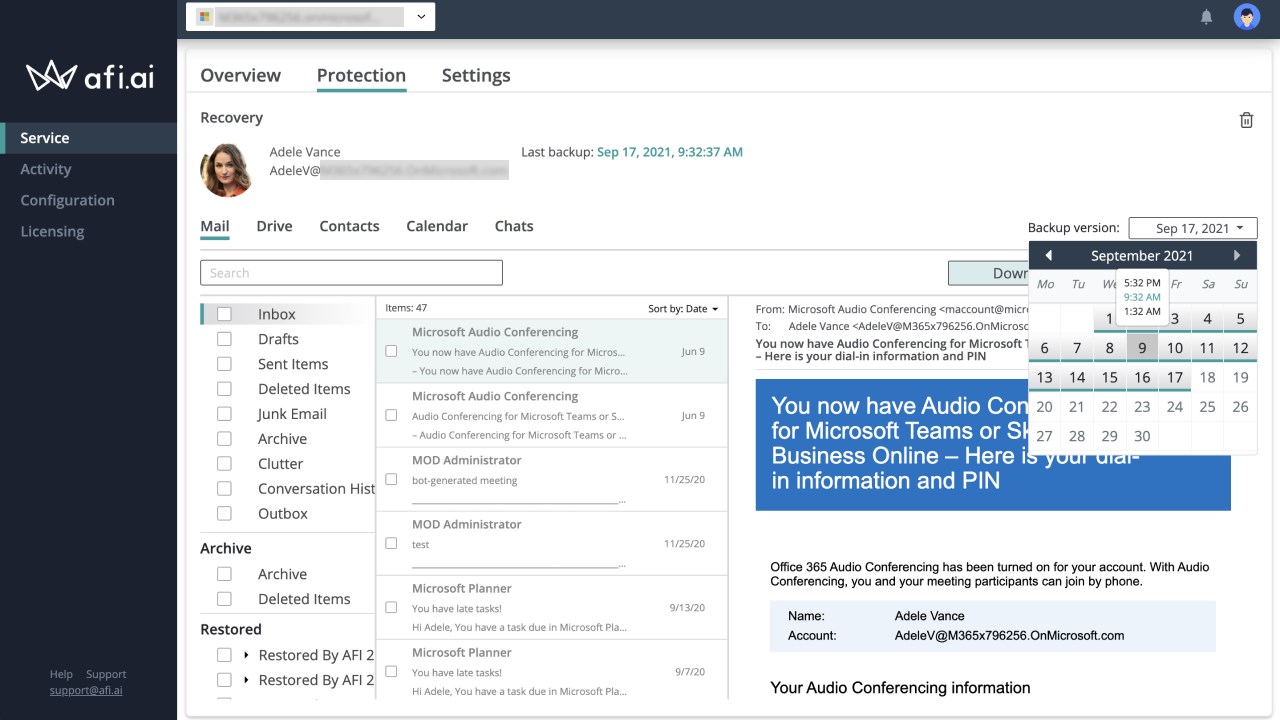The width and height of the screenshot is (1280, 720).
Task: Open the Contacts tab
Action: (x=349, y=226)
